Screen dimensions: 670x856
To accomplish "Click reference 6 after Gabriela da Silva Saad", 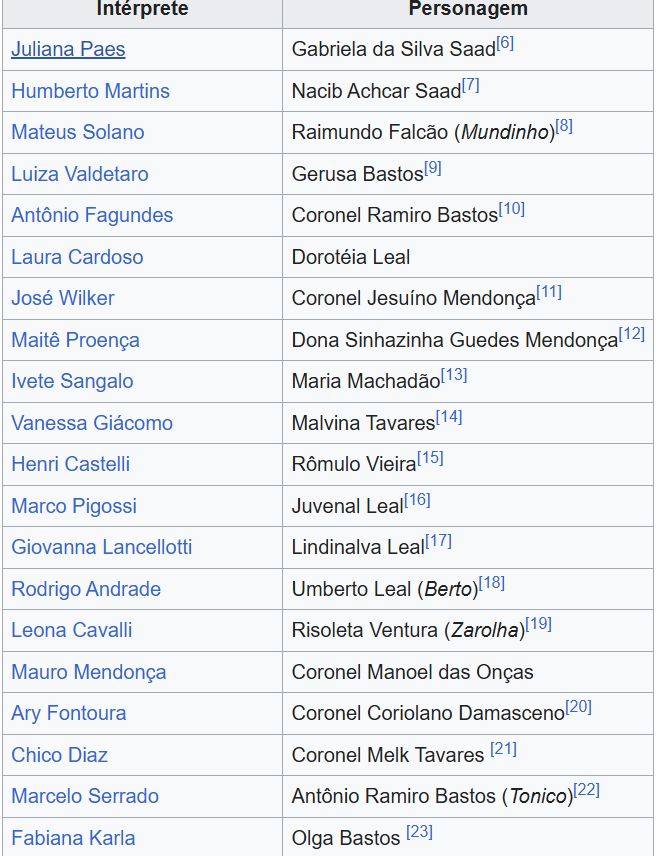I will [505, 43].
